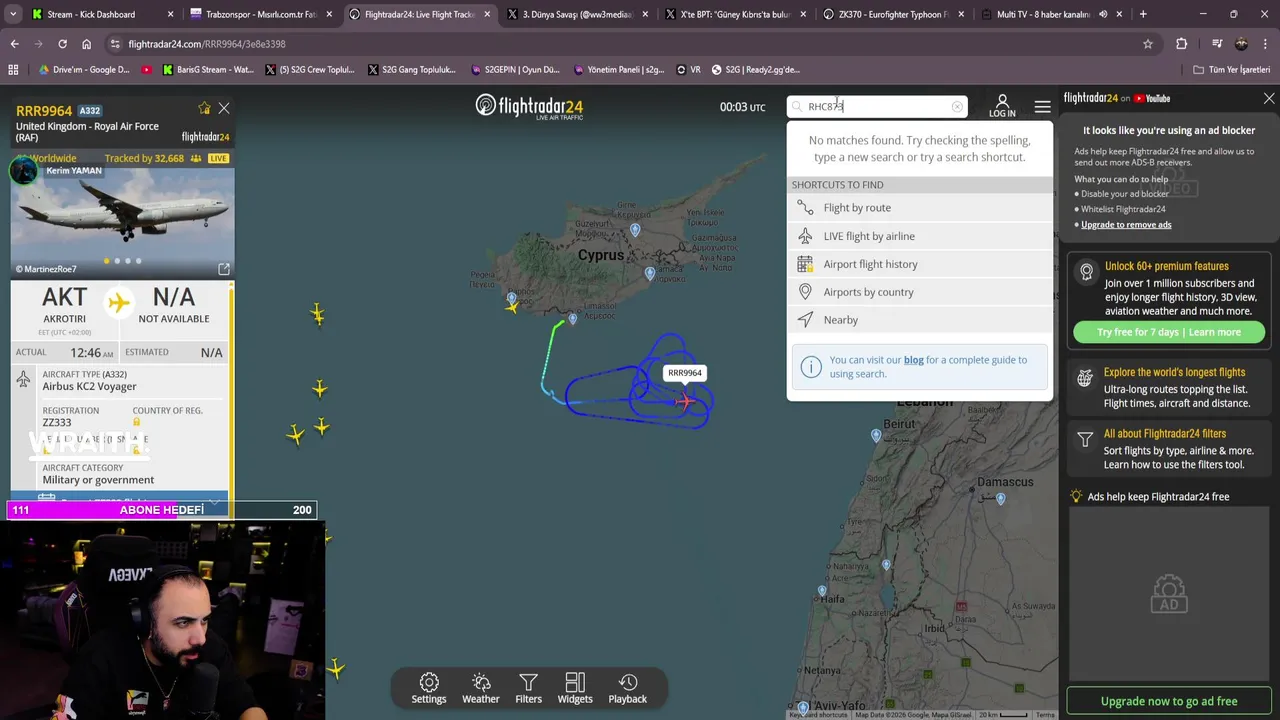Open the Filters funnel tool
This screenshot has height=720, width=1280.
coord(528,688)
